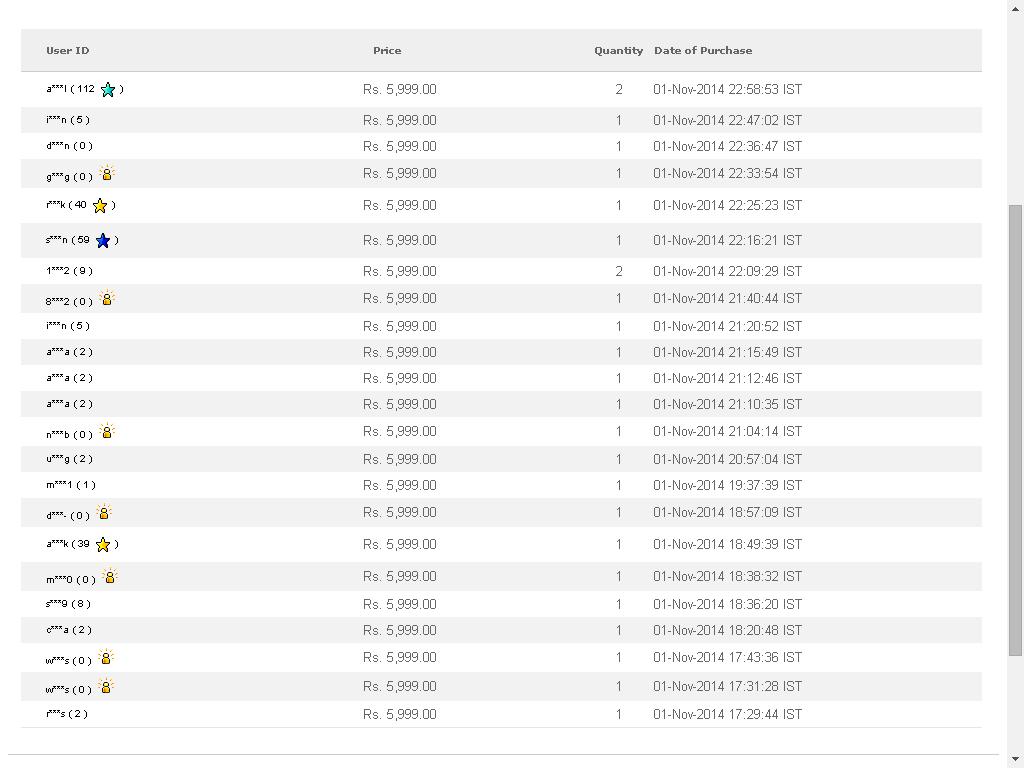Click the Date of Purchase column header

(x=702, y=50)
